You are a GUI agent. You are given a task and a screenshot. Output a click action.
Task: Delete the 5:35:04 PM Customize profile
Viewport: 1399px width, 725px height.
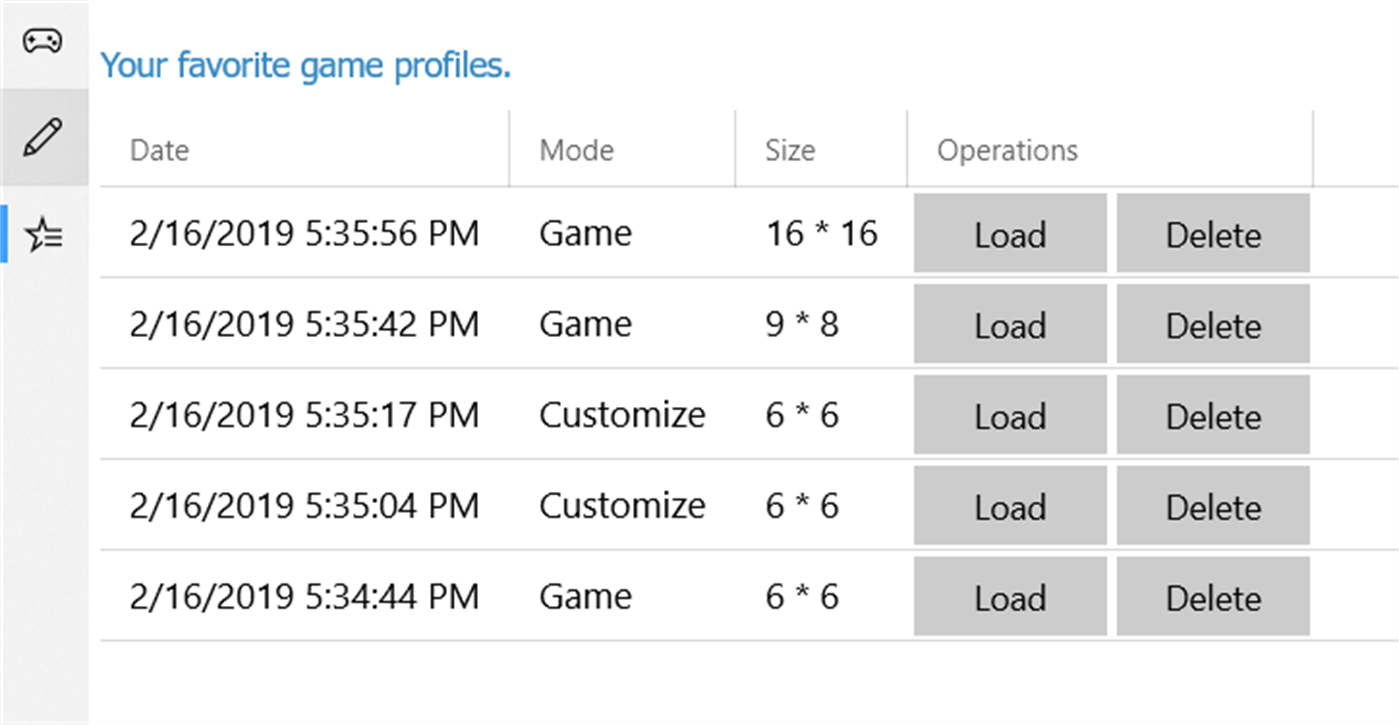tap(1213, 506)
